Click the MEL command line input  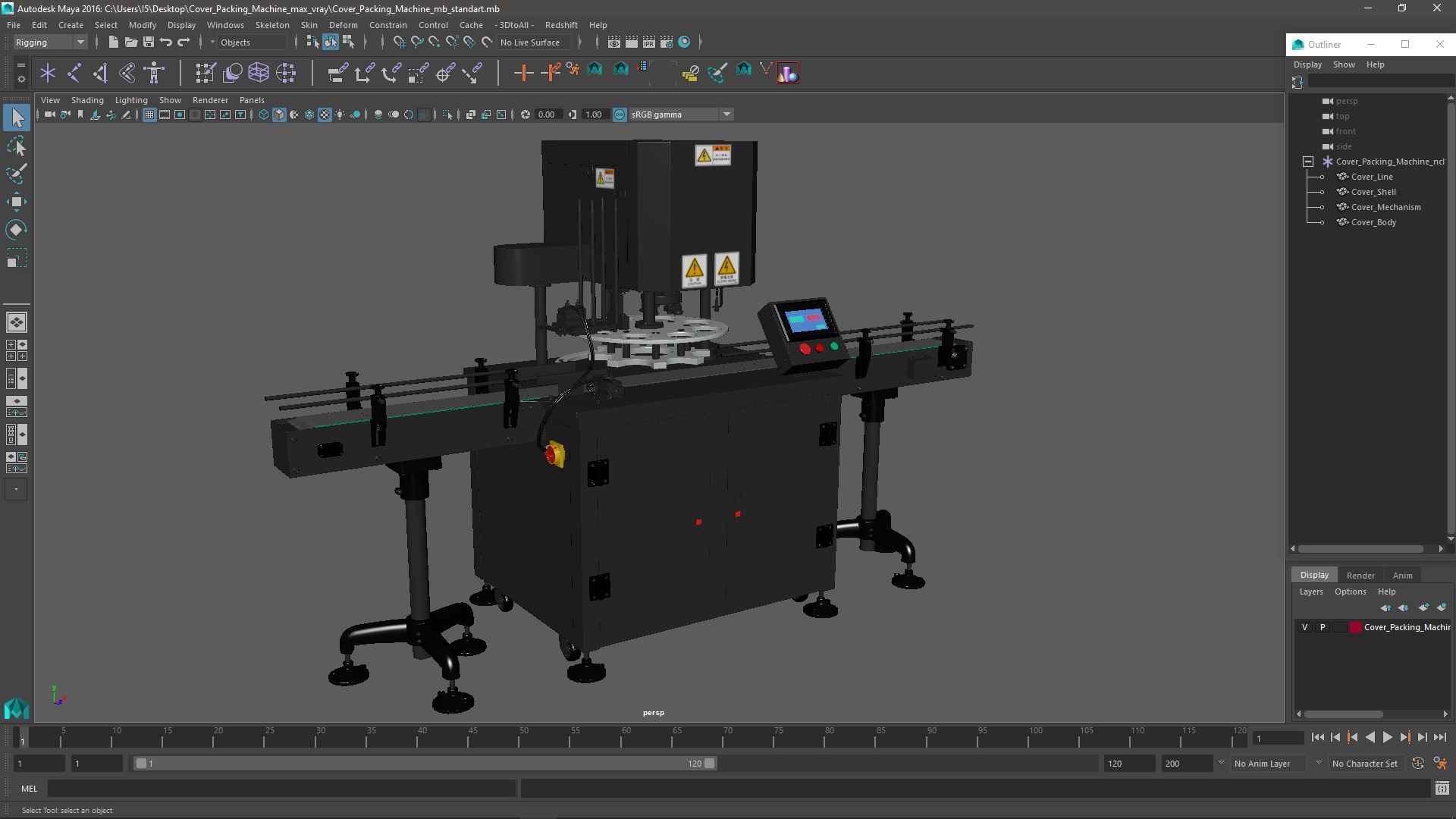point(281,789)
